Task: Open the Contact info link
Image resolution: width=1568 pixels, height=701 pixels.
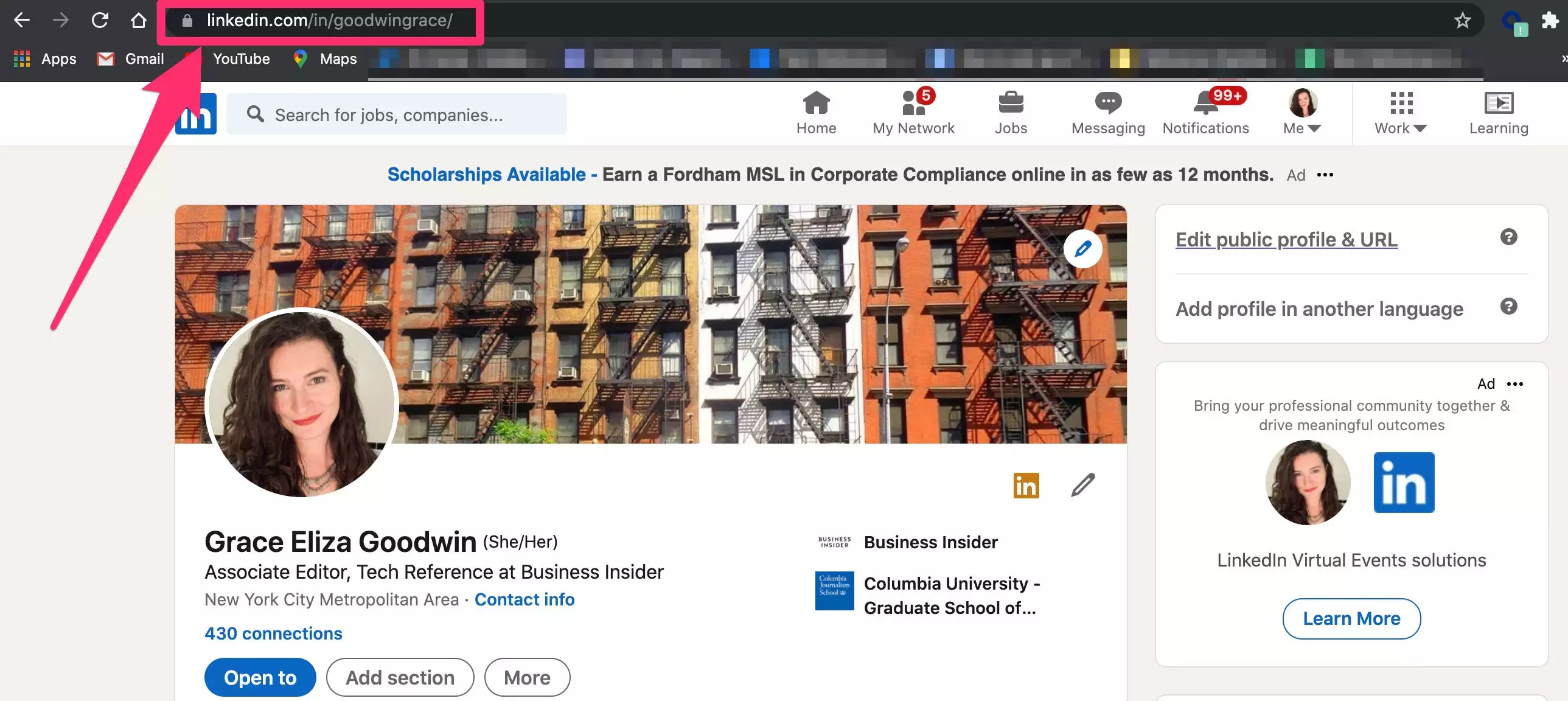Action: tap(524, 599)
